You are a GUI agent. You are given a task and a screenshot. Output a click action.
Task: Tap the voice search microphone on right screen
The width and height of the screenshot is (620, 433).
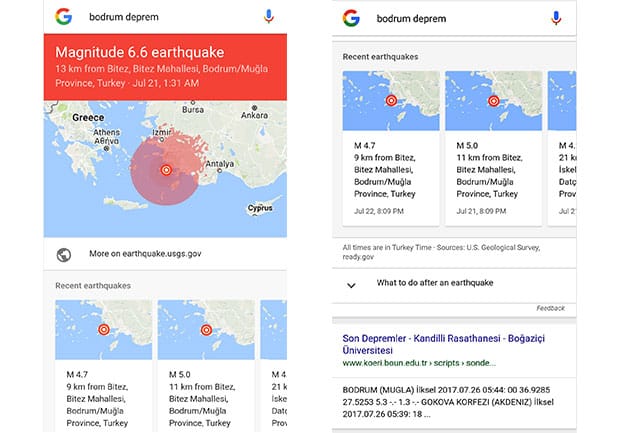(x=556, y=18)
